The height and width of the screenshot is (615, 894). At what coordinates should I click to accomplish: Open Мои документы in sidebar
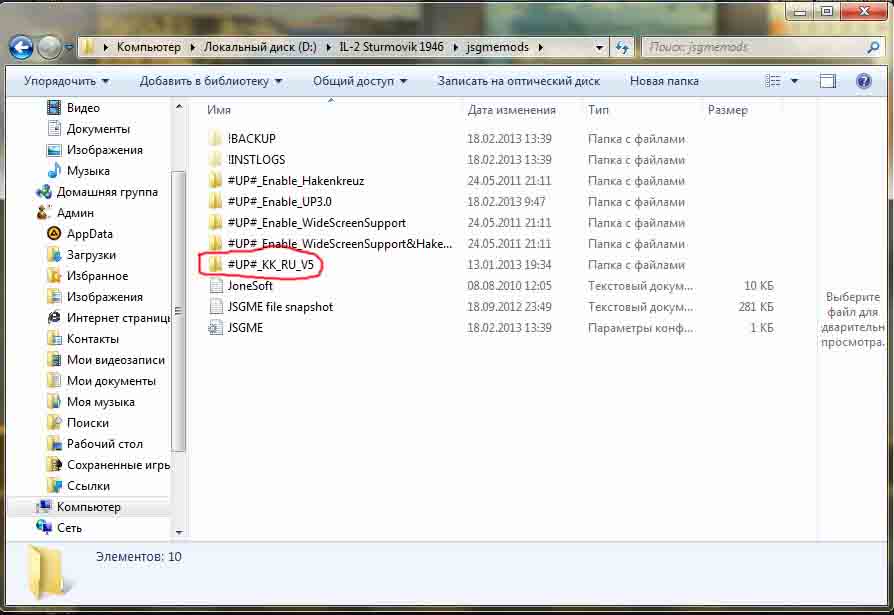[x=111, y=381]
